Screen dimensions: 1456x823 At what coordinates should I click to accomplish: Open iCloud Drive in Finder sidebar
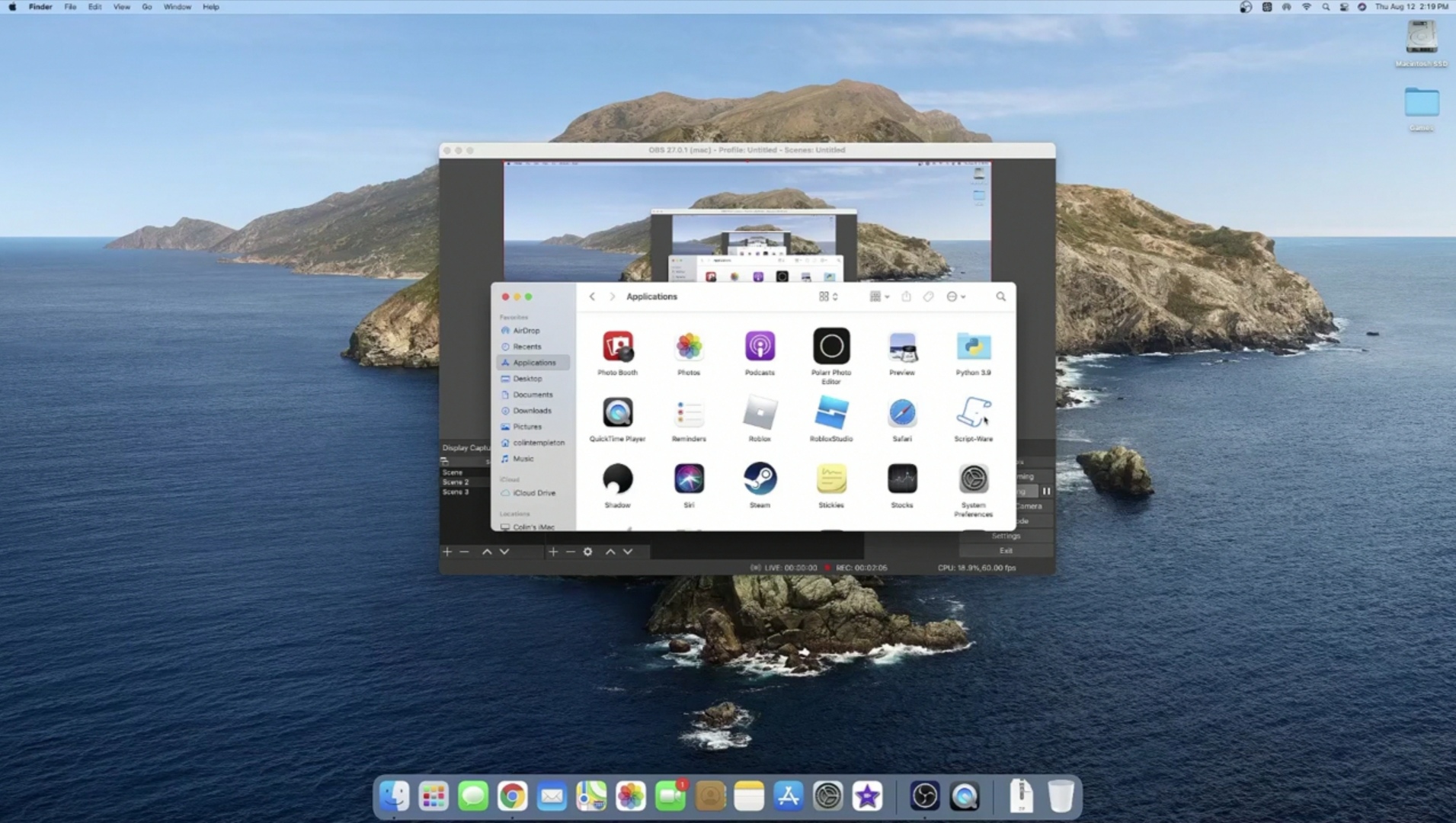(533, 493)
